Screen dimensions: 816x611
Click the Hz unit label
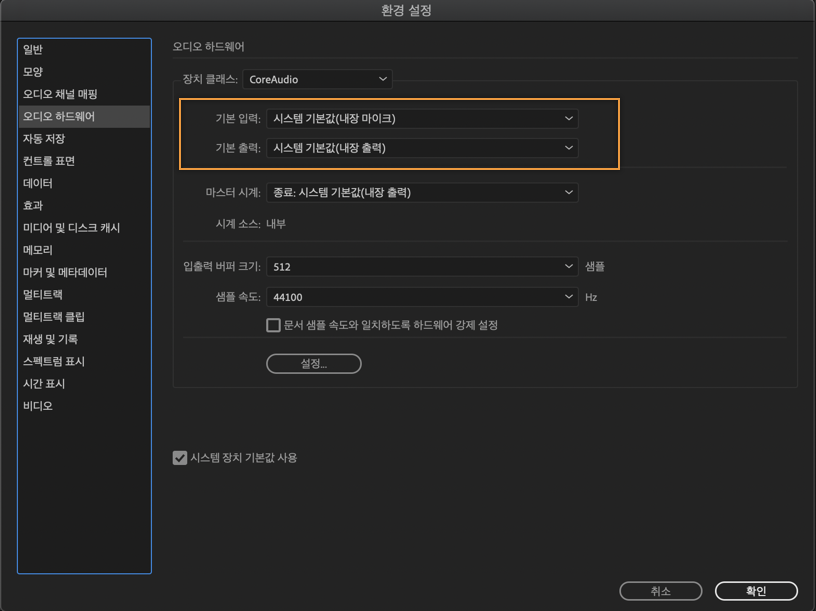click(x=591, y=298)
